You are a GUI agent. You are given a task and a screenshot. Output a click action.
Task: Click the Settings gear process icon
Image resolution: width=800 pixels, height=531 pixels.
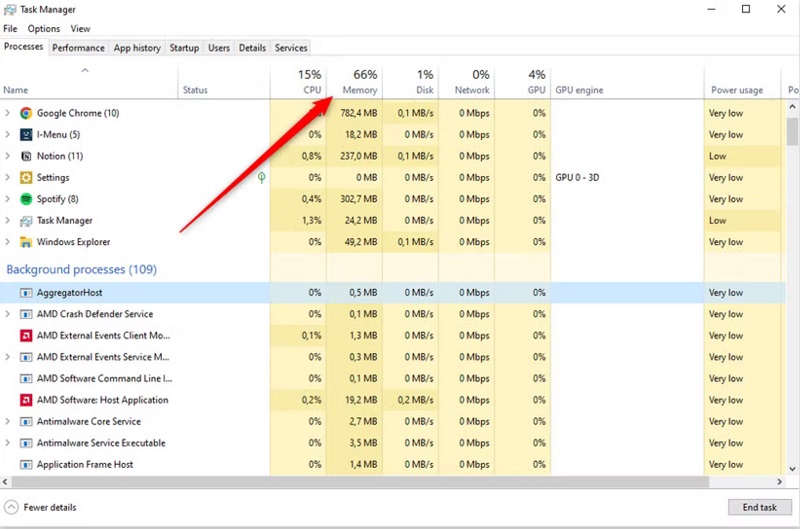(x=26, y=178)
